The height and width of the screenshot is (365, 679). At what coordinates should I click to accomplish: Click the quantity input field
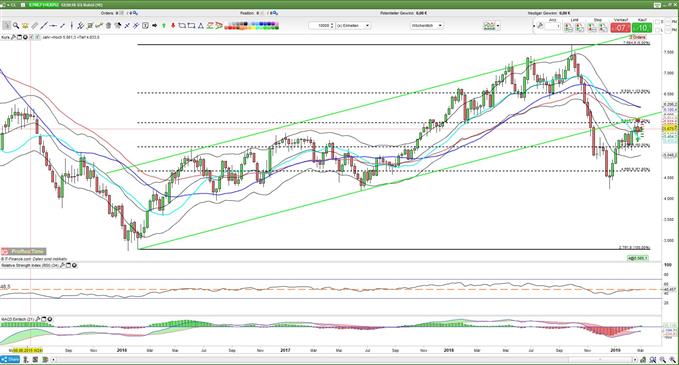pos(320,26)
